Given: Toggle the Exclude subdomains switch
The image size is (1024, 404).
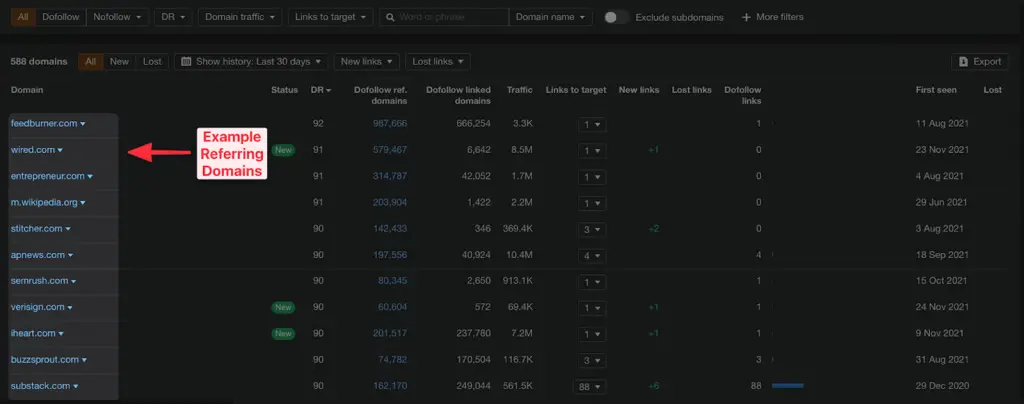Looking at the screenshot, I should pyautogui.click(x=615, y=17).
